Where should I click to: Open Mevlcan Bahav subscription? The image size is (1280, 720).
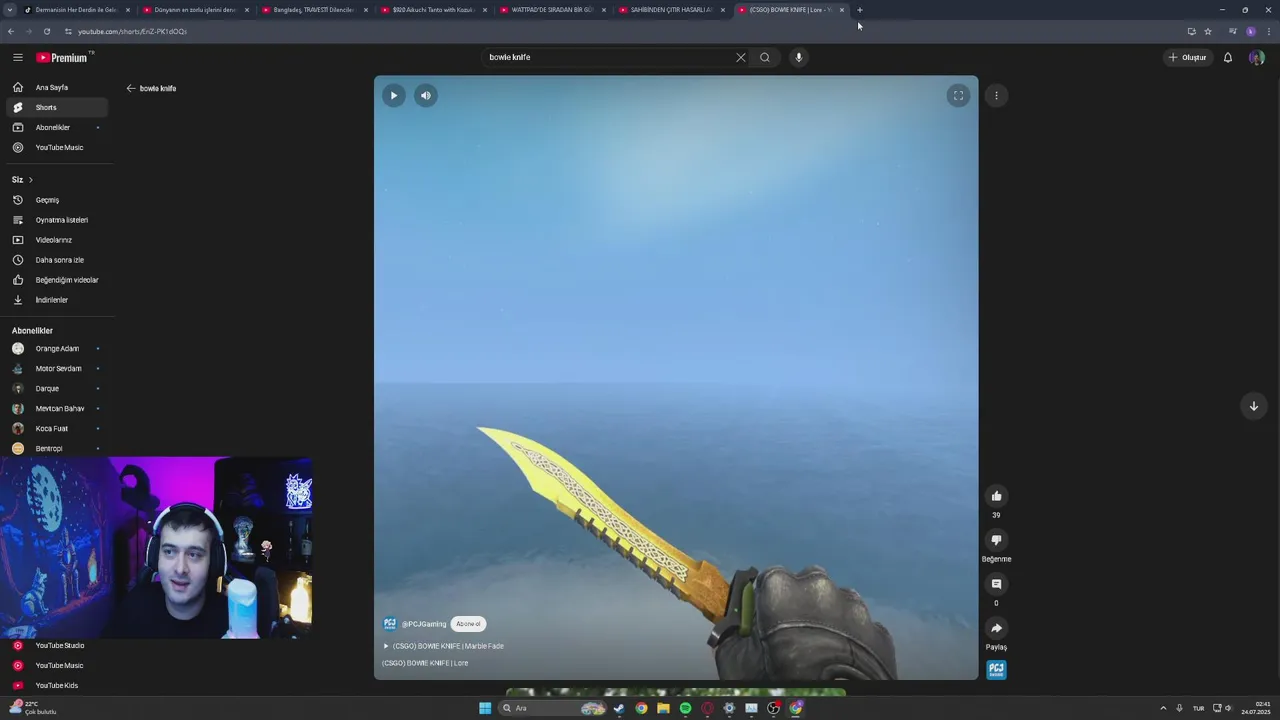tap(57, 408)
